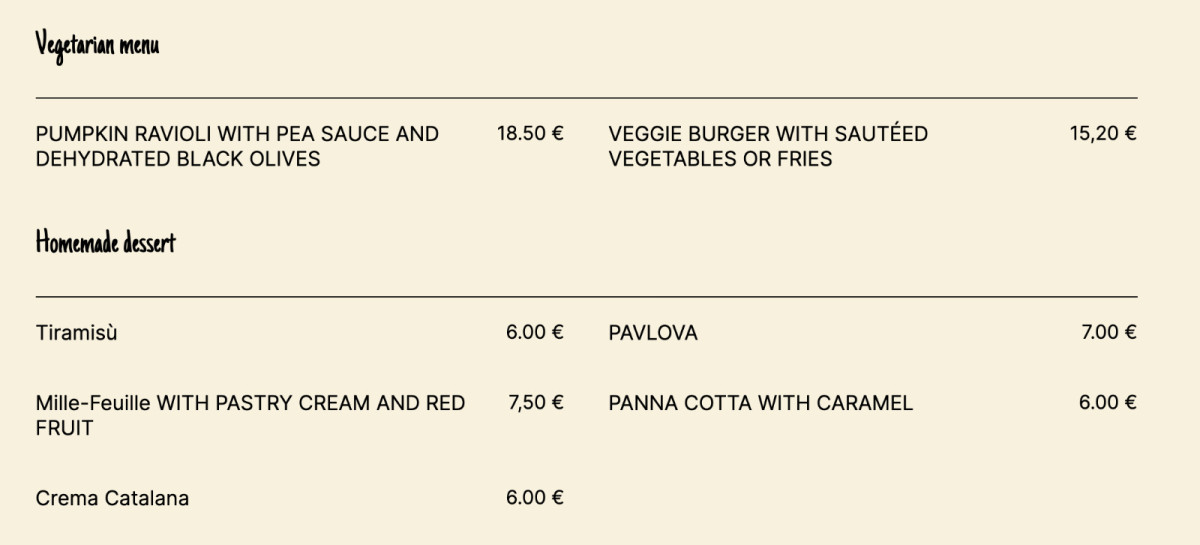Click the words VEGETABLES OR FRIES
Viewport: 1200px width, 545px height.
(719, 159)
